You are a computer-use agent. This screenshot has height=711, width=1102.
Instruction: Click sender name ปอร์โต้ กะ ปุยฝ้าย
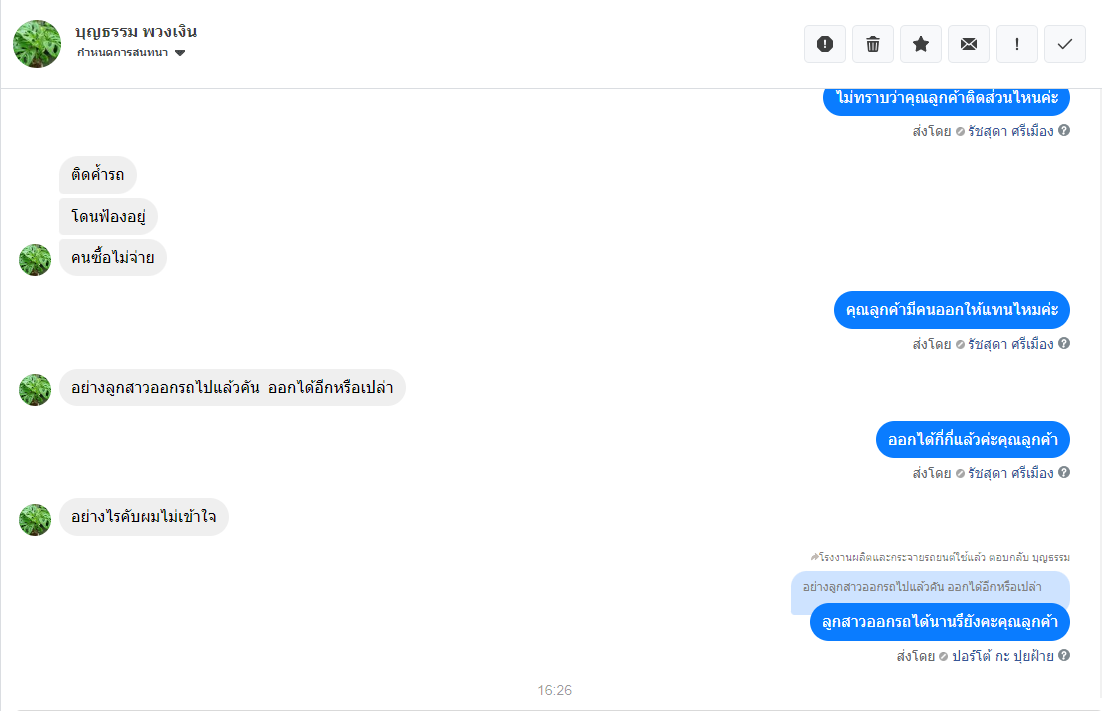click(x=1002, y=656)
